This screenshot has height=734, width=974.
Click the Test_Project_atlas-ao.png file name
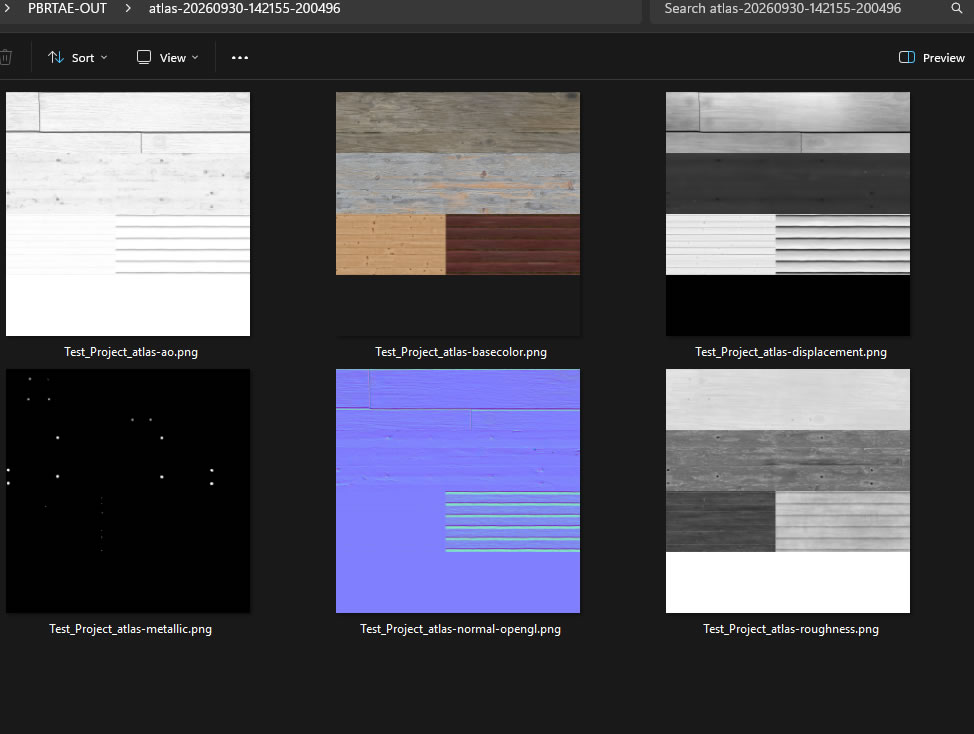(x=131, y=352)
